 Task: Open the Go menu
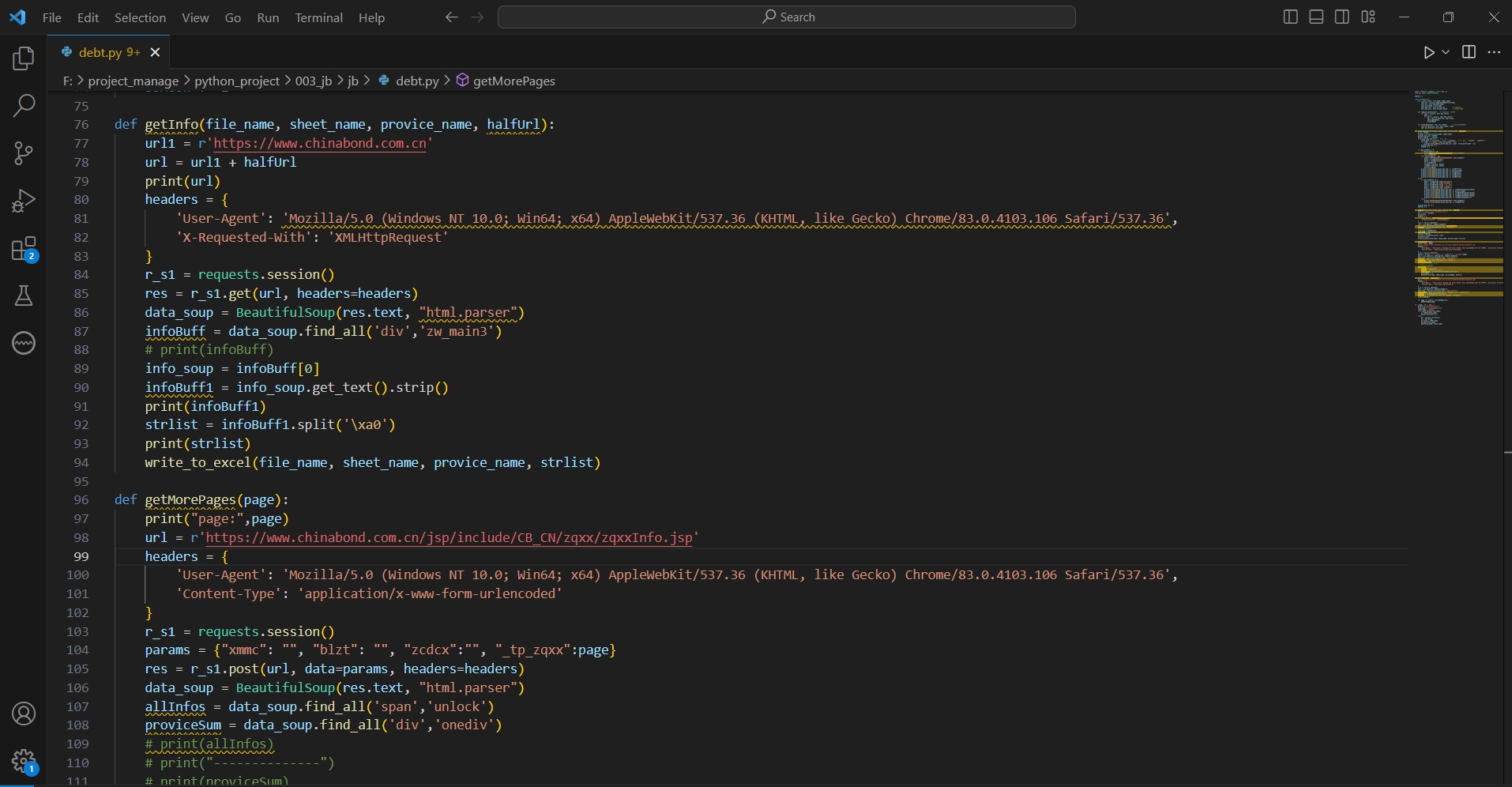click(232, 17)
